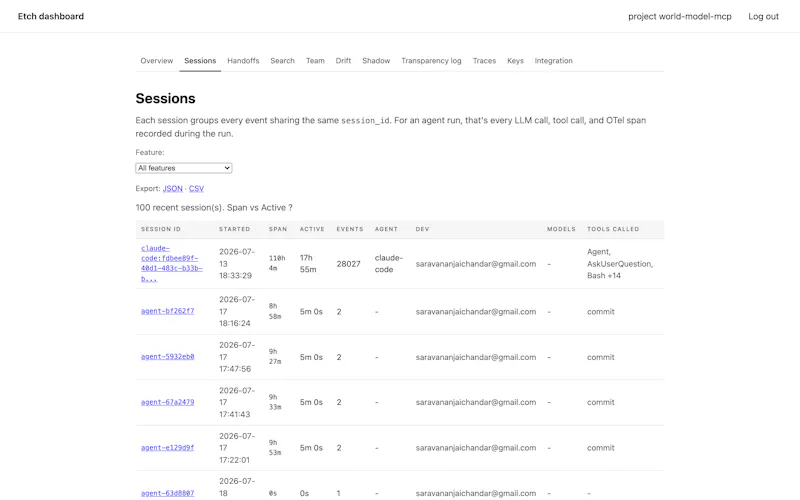This screenshot has width=800, height=500.
Task: Click the EVENTS column header
Action: [350, 229]
